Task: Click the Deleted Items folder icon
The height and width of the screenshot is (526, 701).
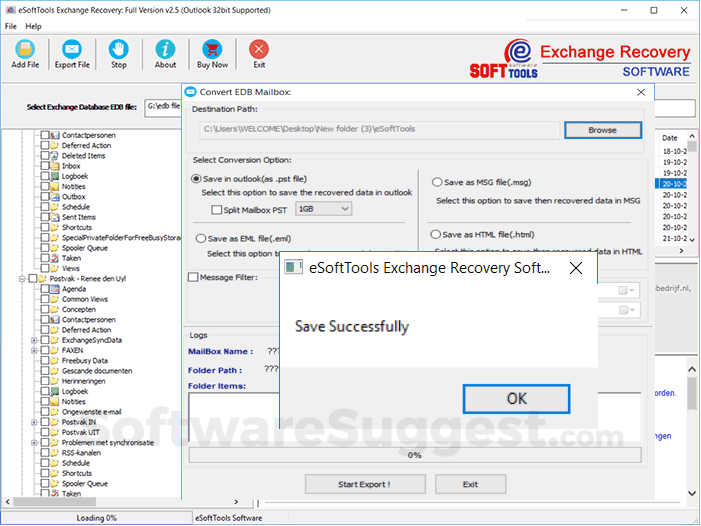Action: [x=55, y=156]
